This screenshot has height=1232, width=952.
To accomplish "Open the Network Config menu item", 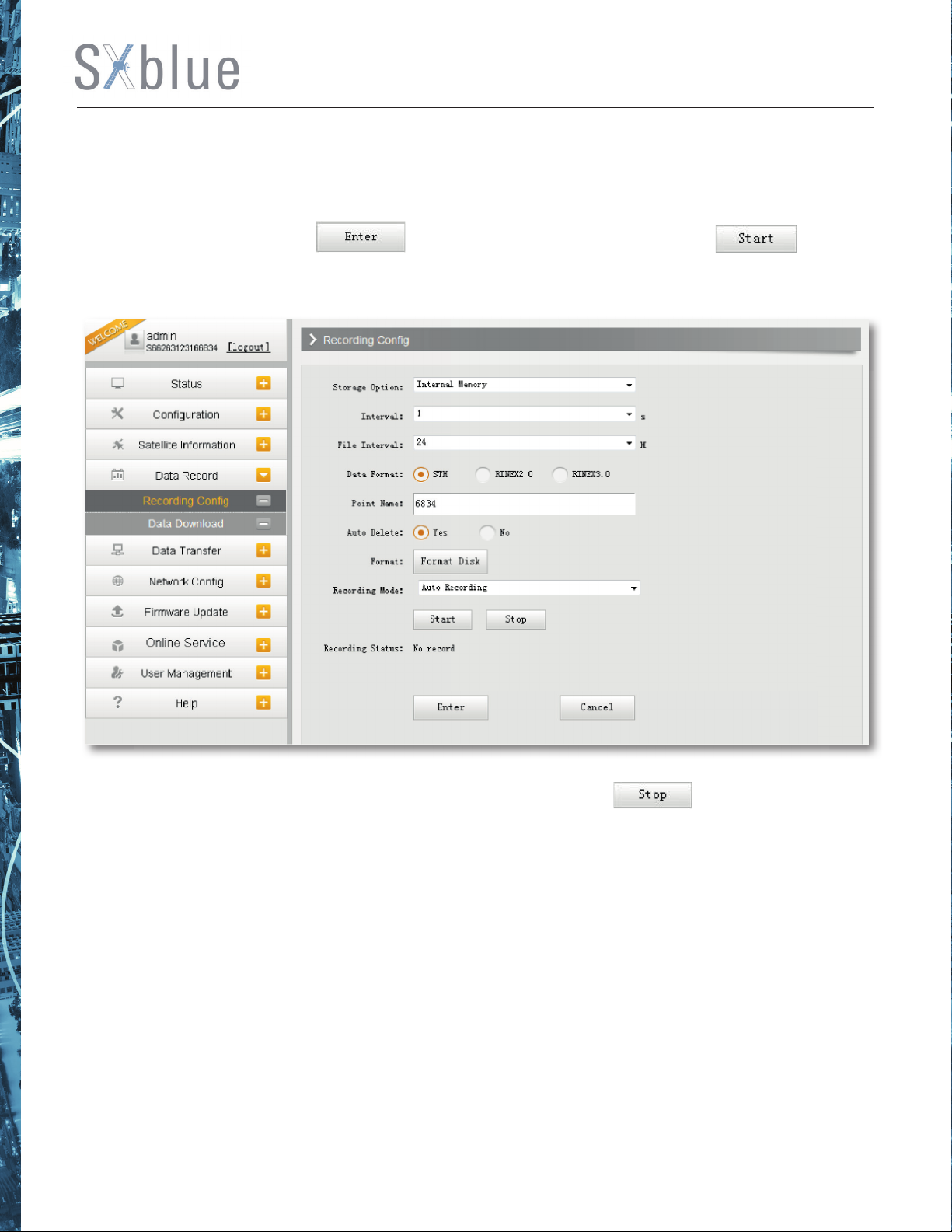I will click(186, 581).
